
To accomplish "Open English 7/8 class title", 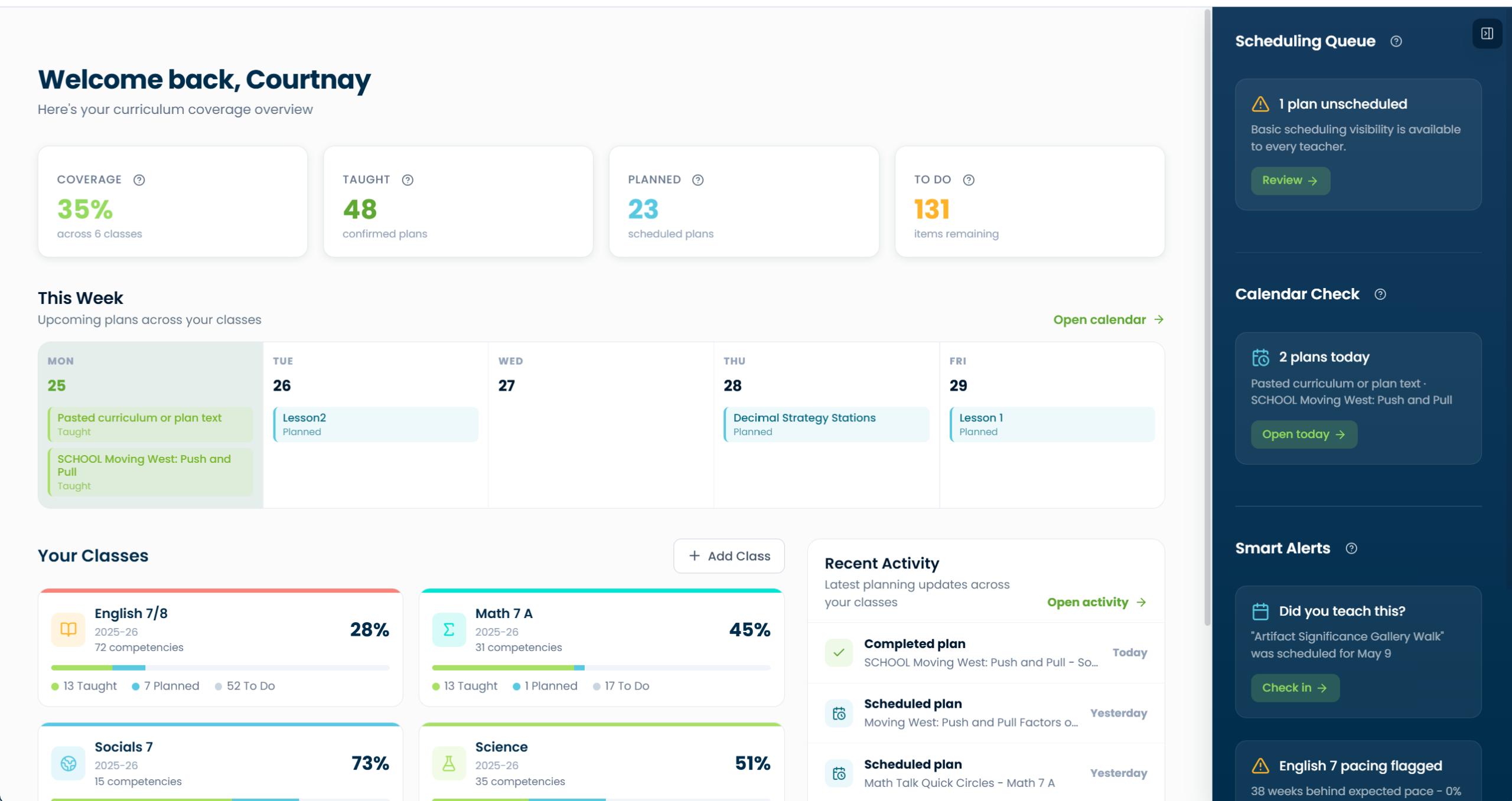I will [131, 613].
